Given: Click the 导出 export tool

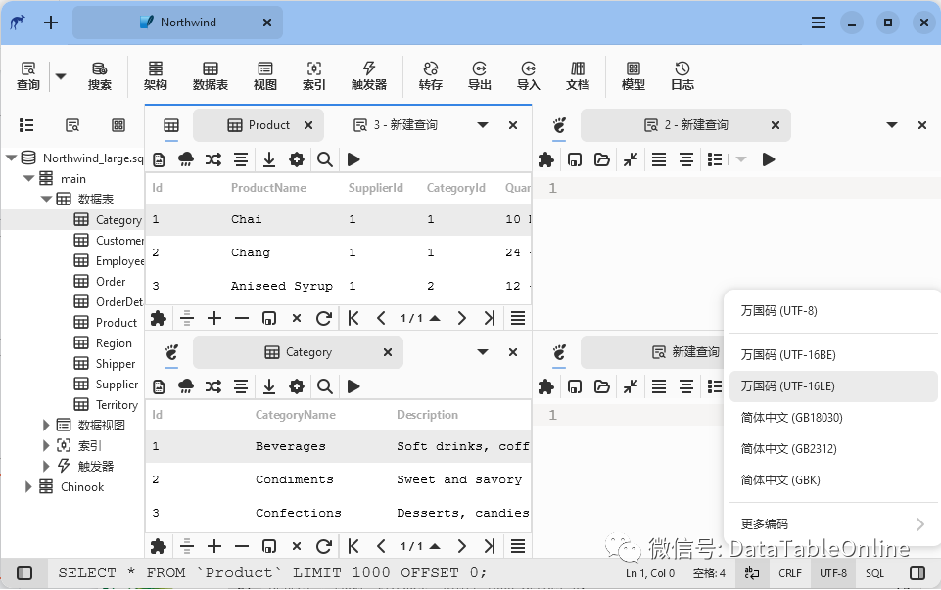Looking at the screenshot, I should (480, 76).
